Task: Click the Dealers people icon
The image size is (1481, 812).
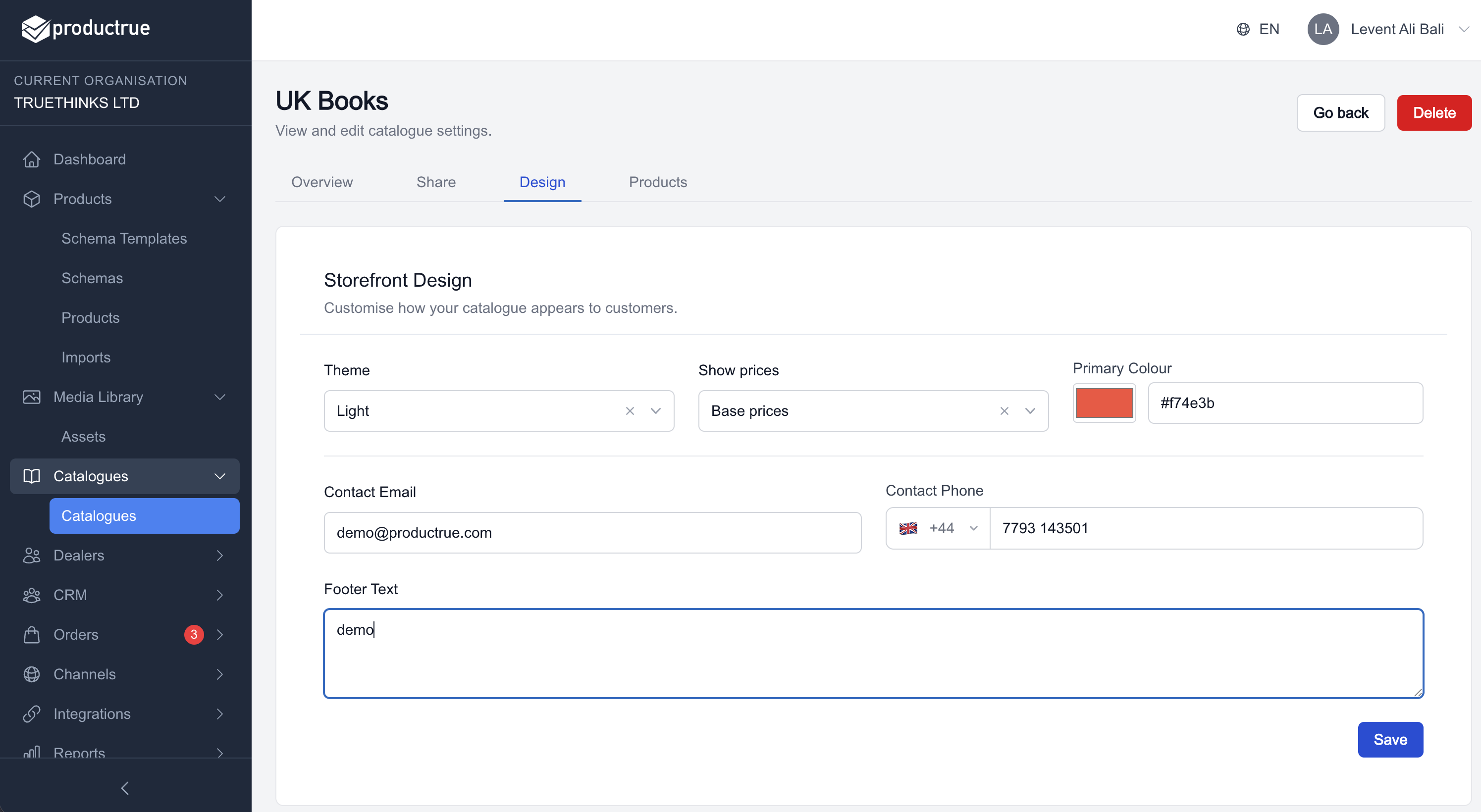Action: [32, 556]
